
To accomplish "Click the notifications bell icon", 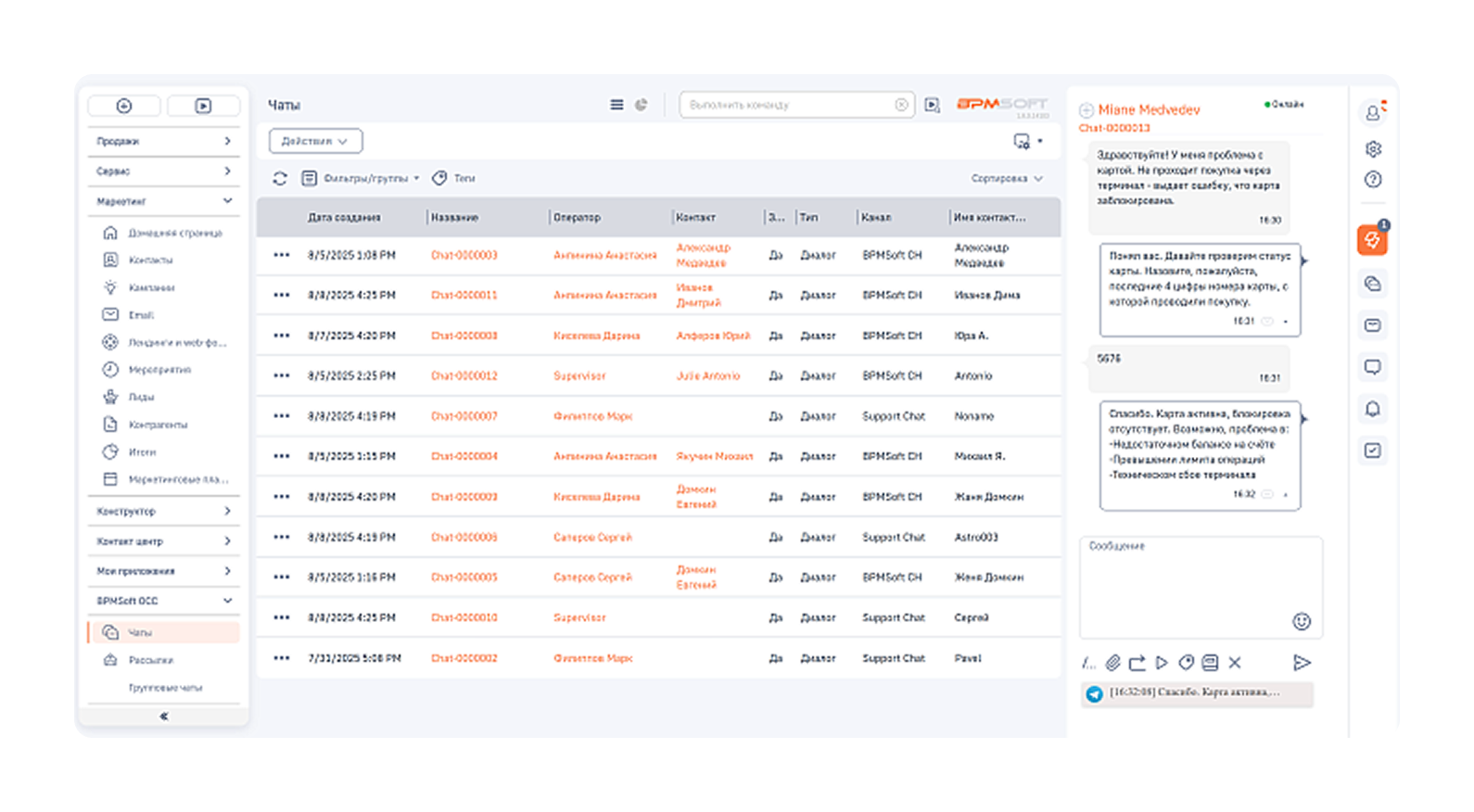I will coord(1373,409).
